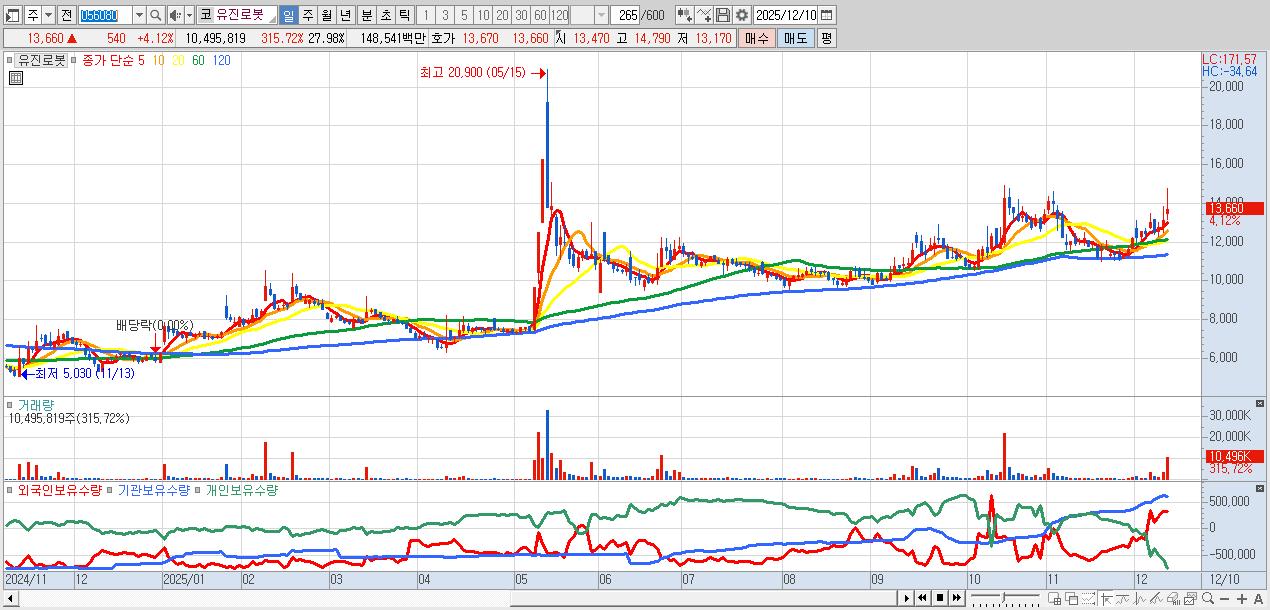Click the rewind replay button
The width and height of the screenshot is (1270, 610).
[922, 598]
